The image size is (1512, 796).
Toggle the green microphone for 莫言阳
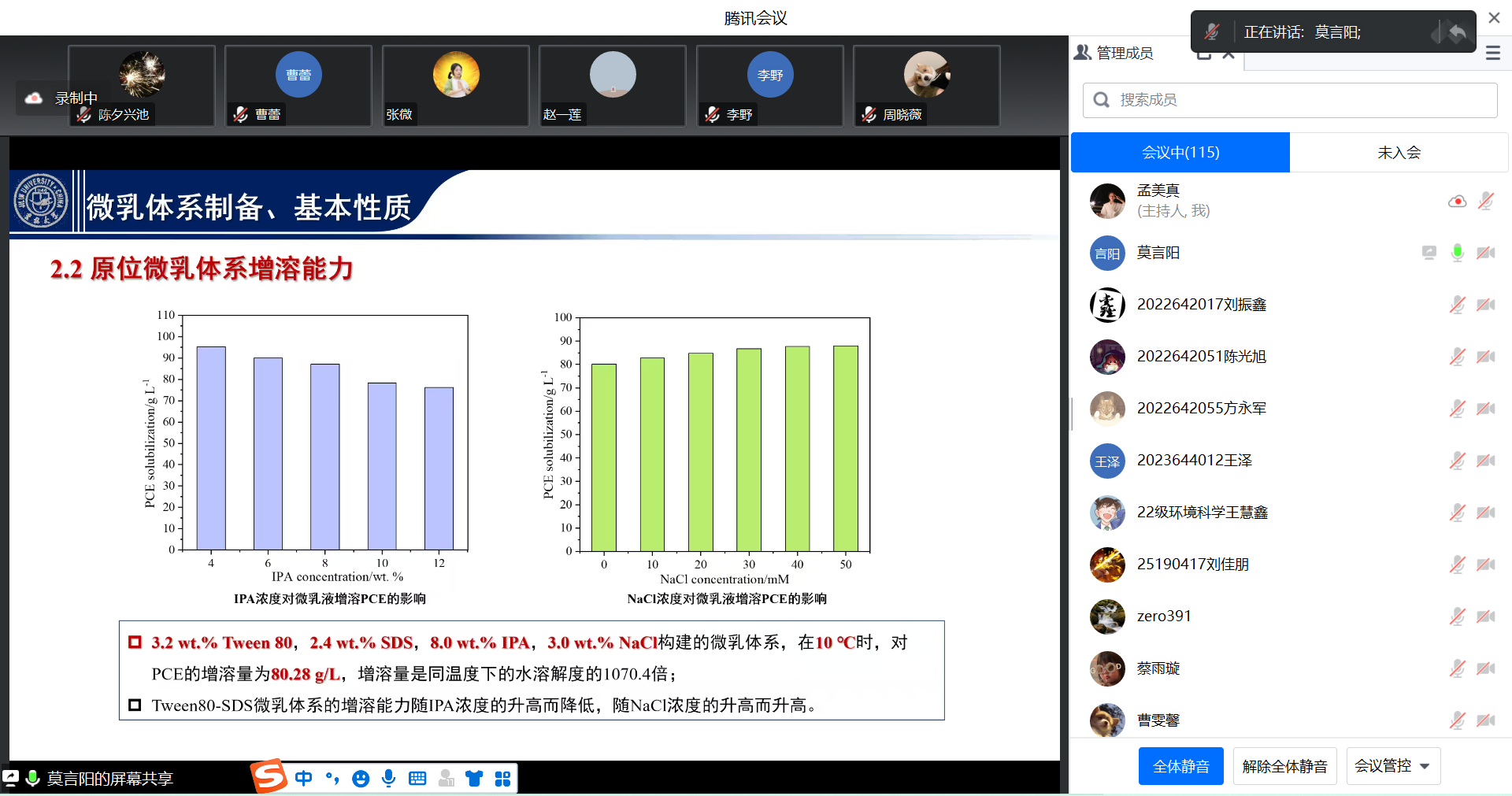pyautogui.click(x=1458, y=253)
